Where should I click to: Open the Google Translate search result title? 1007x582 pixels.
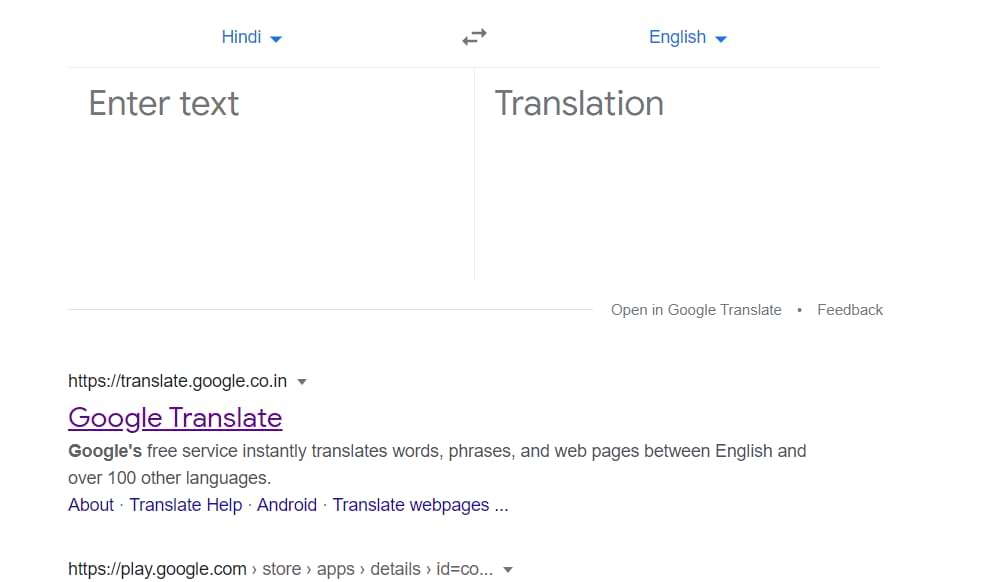[175, 418]
